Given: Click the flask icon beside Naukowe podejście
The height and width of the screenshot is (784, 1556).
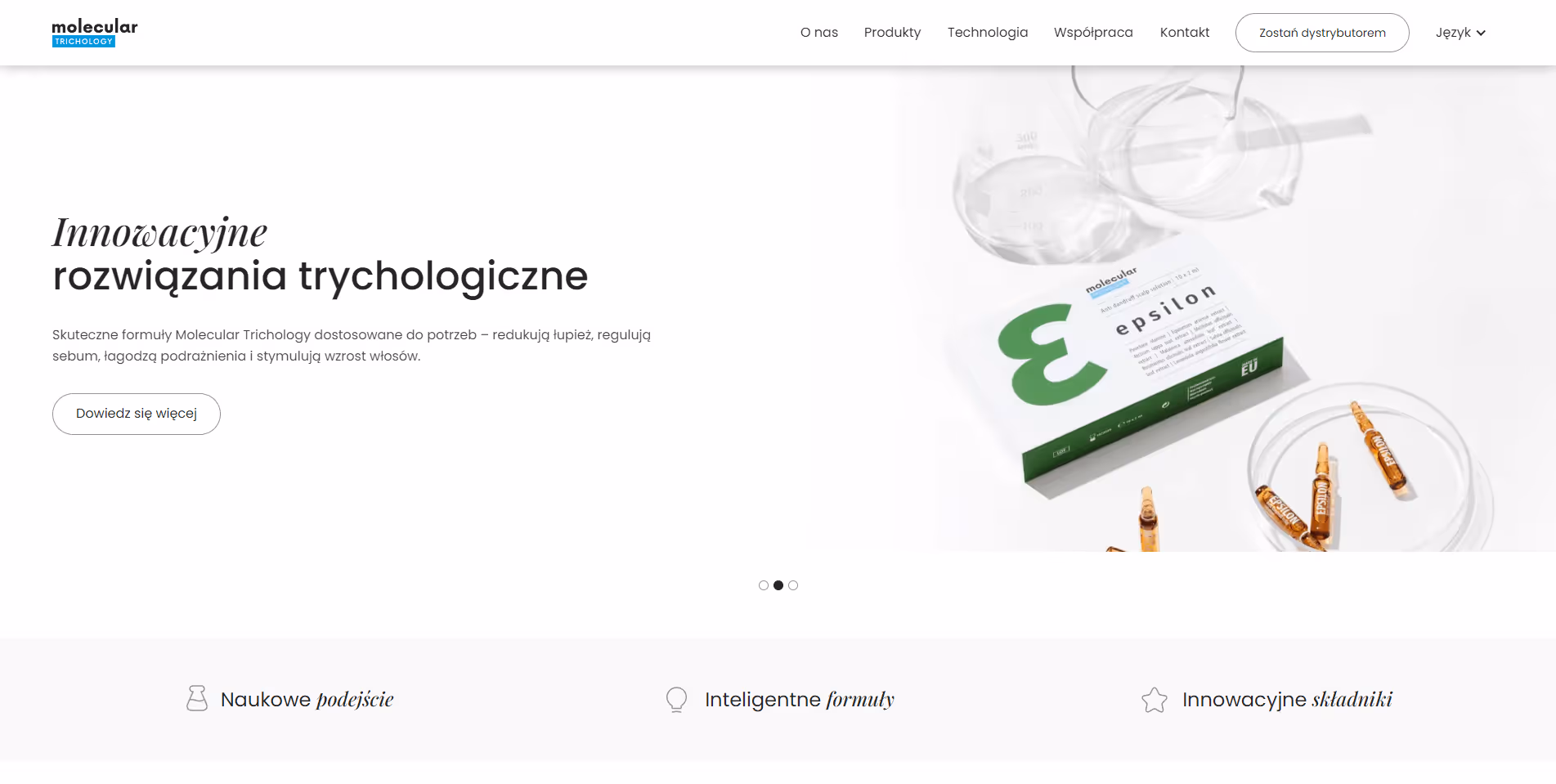Looking at the screenshot, I should (x=197, y=698).
